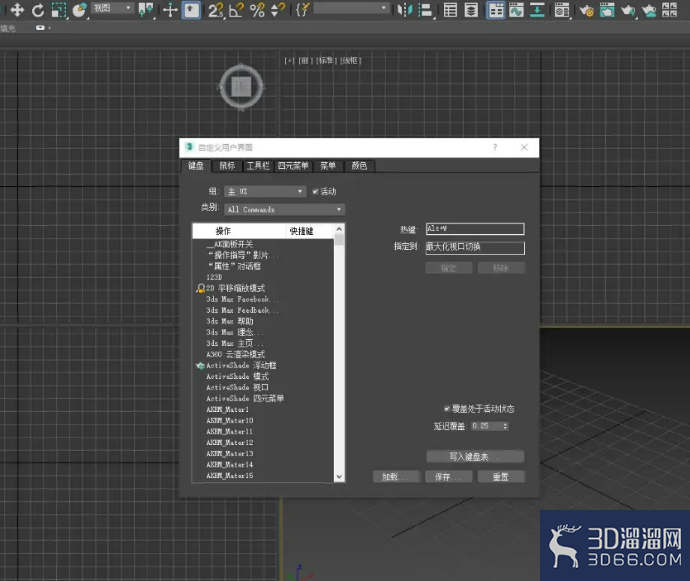Click action list scrollbar up arrow
This screenshot has width=690, height=581.
click(339, 229)
